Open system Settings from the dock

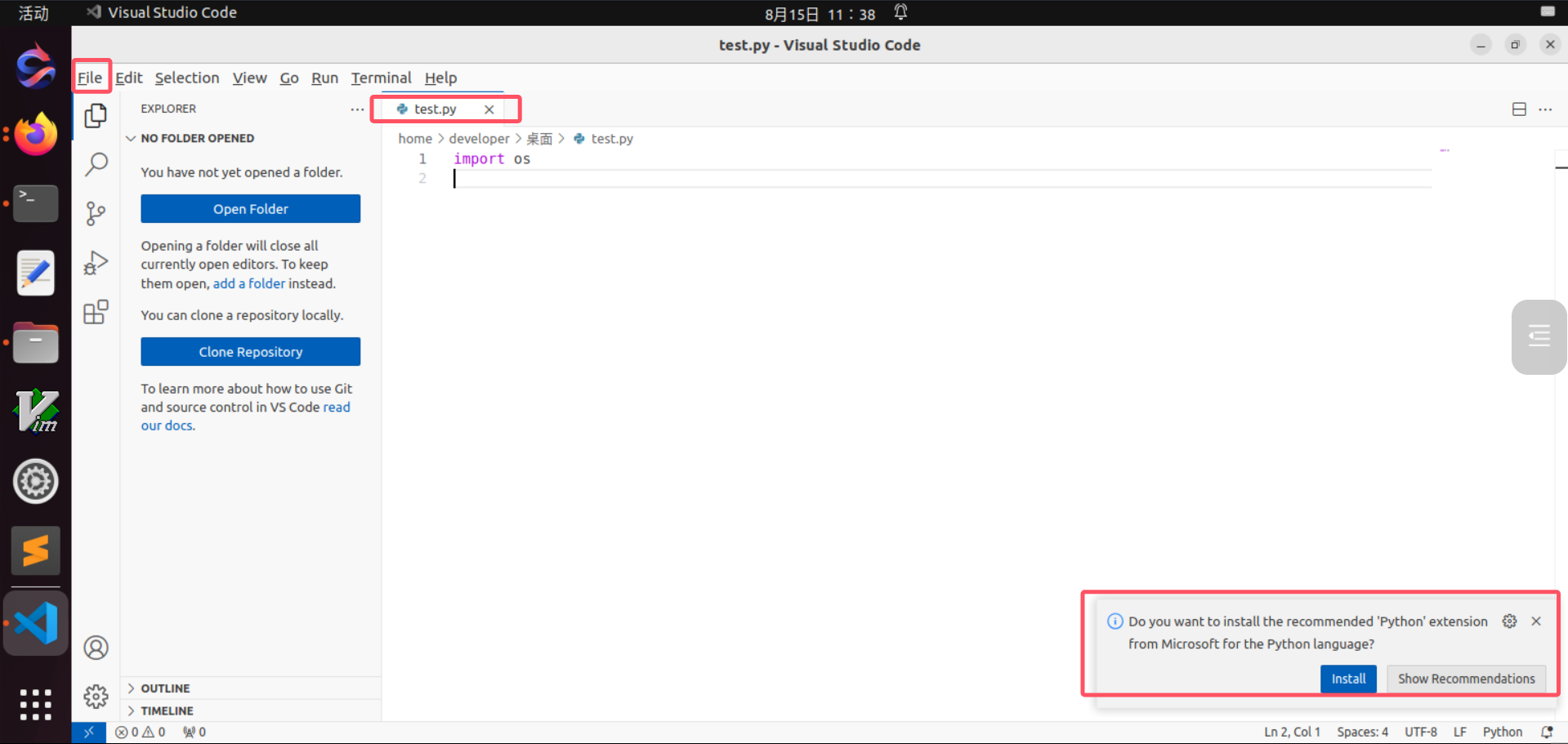36,481
